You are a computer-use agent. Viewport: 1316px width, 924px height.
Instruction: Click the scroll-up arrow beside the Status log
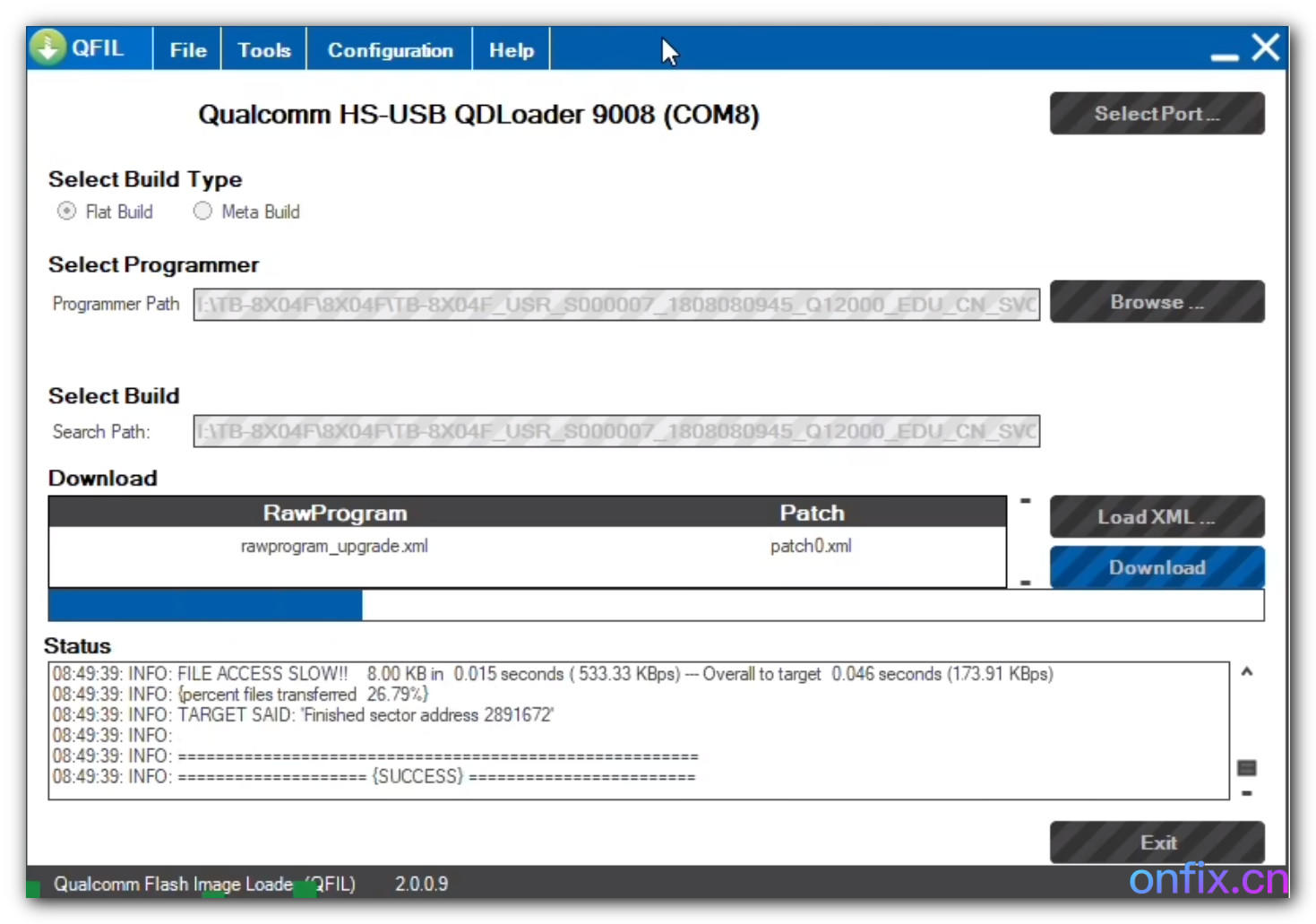tap(1245, 671)
